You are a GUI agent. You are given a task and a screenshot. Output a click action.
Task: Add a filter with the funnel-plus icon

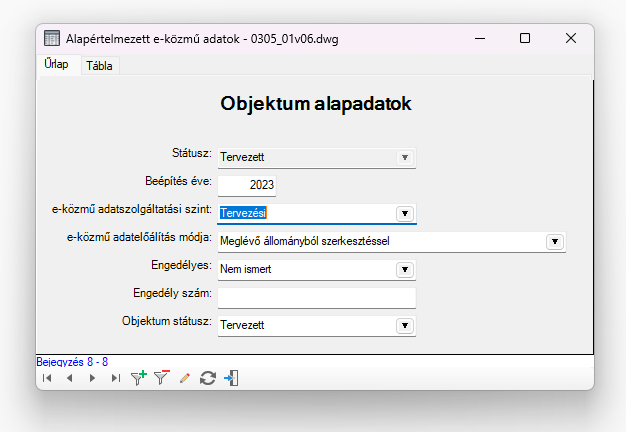click(x=139, y=378)
